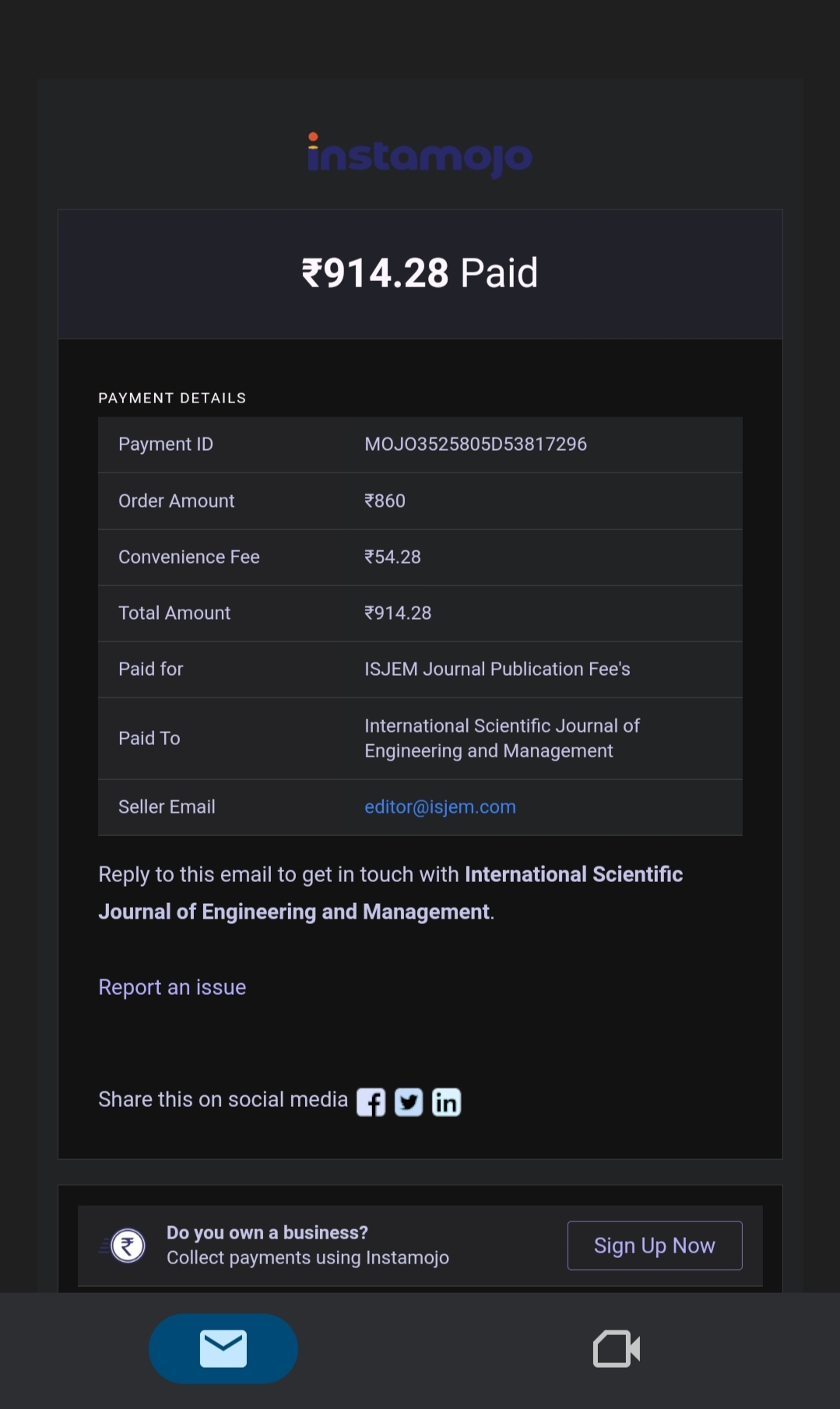Share payment on Facebook icon
This screenshot has width=840, height=1409.
coord(371,1102)
